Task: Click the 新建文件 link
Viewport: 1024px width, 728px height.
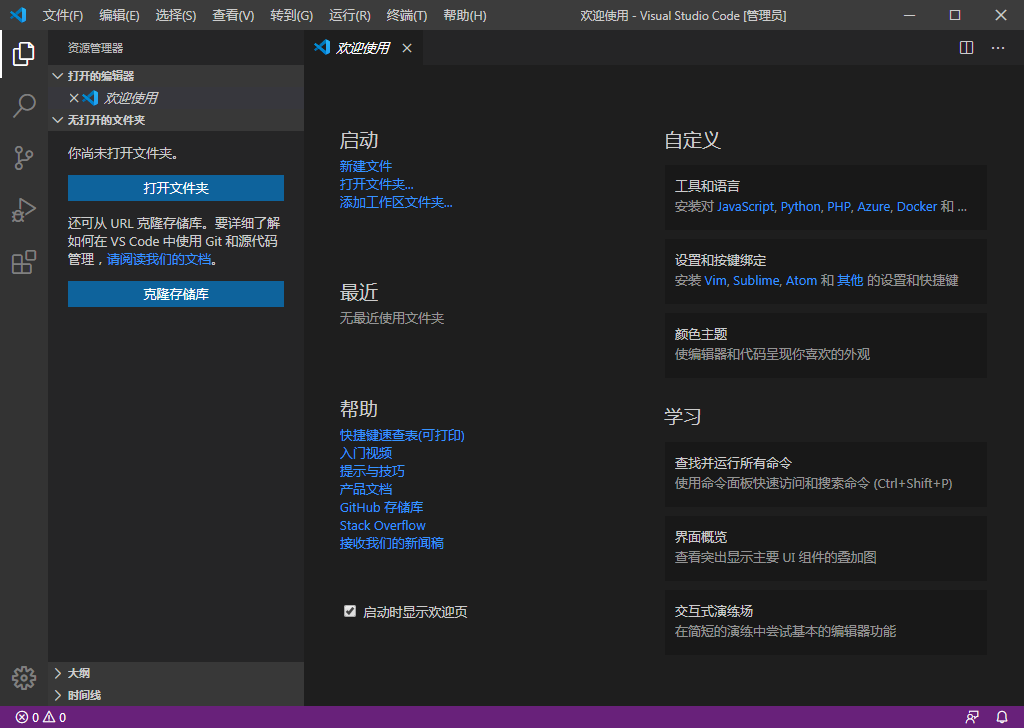Action: [366, 166]
